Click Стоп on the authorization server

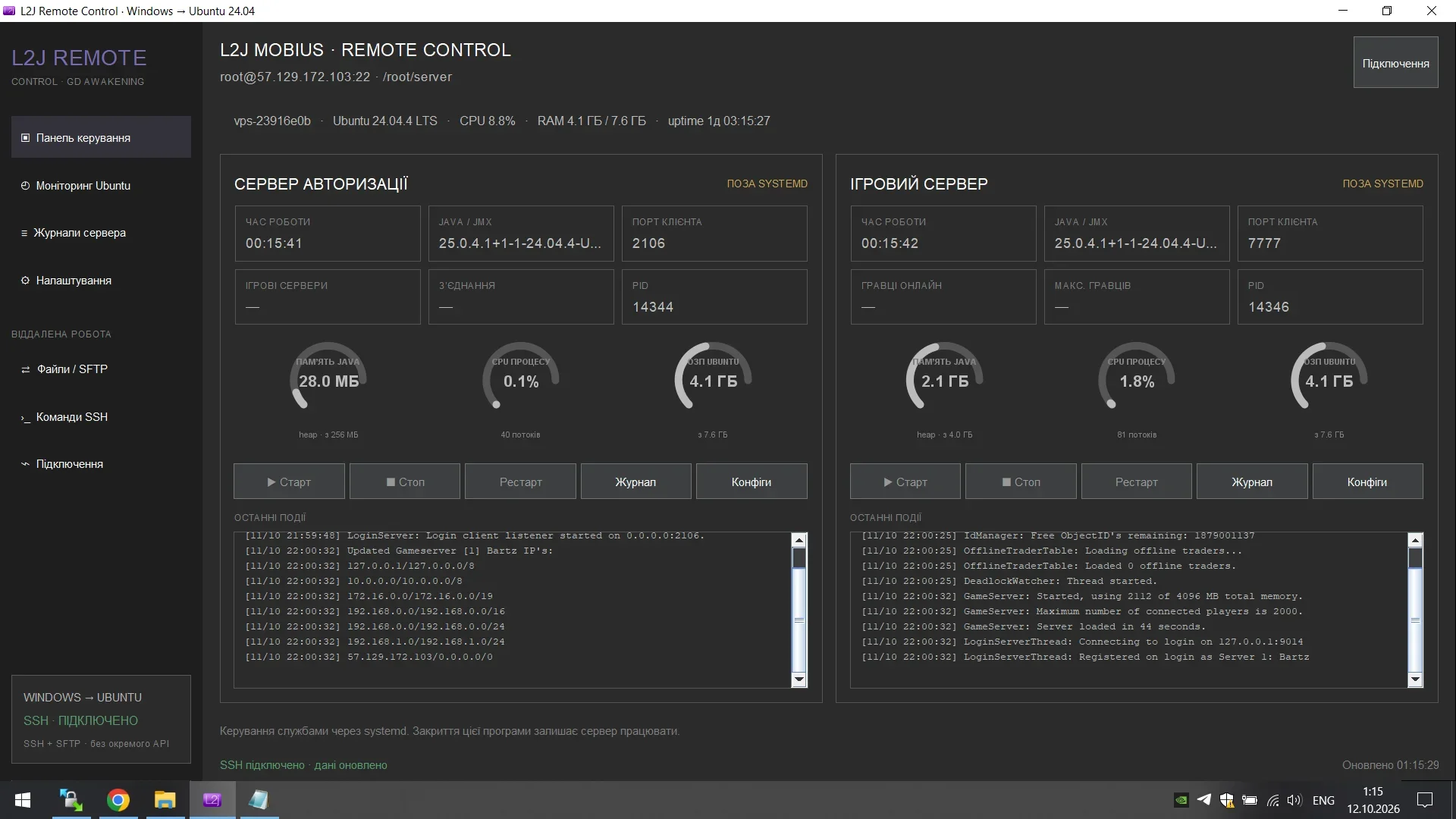point(405,482)
